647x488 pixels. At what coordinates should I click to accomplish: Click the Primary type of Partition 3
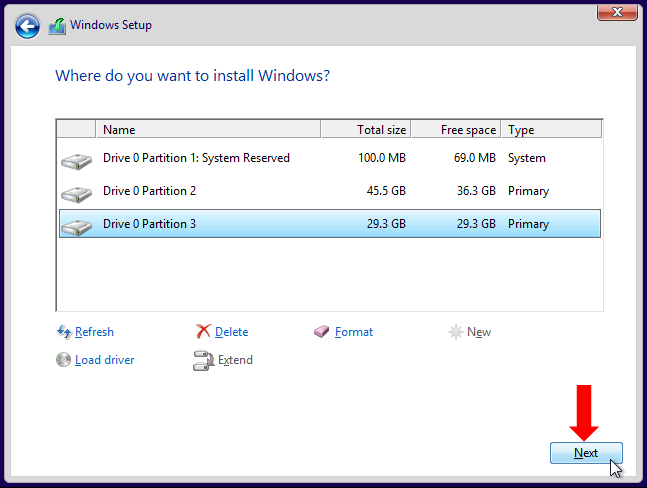[x=528, y=224]
